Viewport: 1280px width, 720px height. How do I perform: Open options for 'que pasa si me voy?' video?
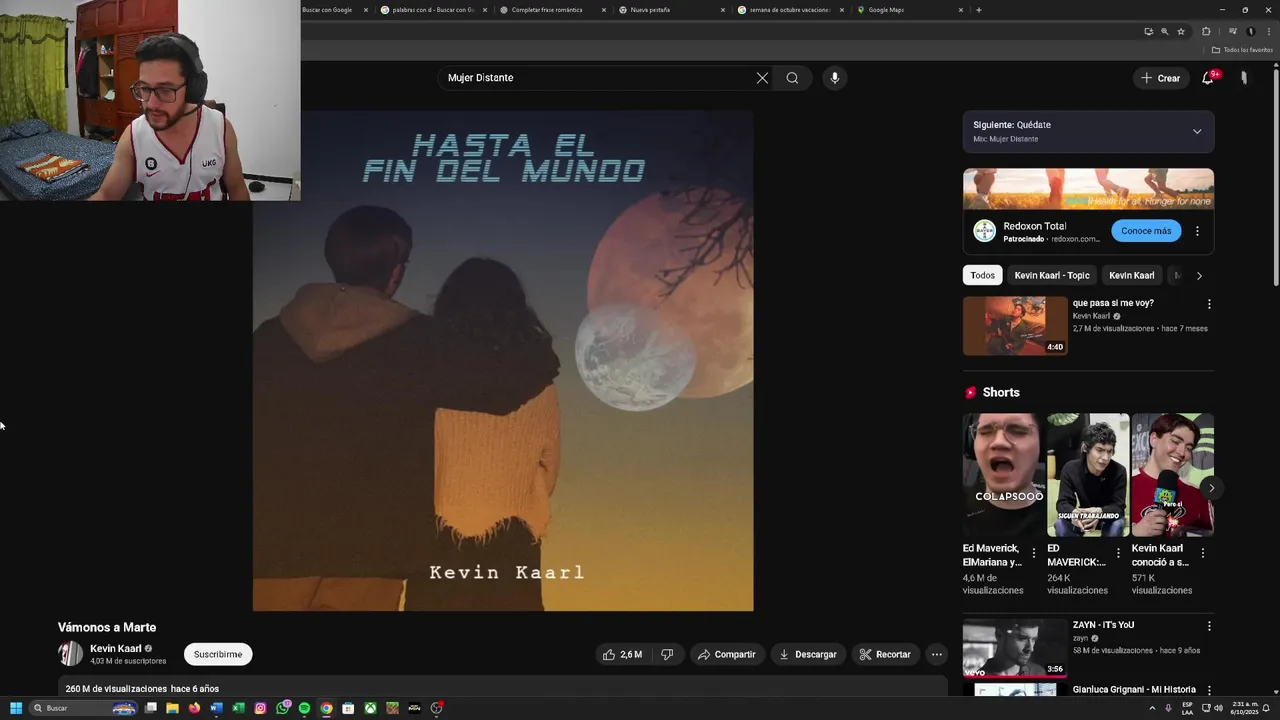coord(1209,304)
